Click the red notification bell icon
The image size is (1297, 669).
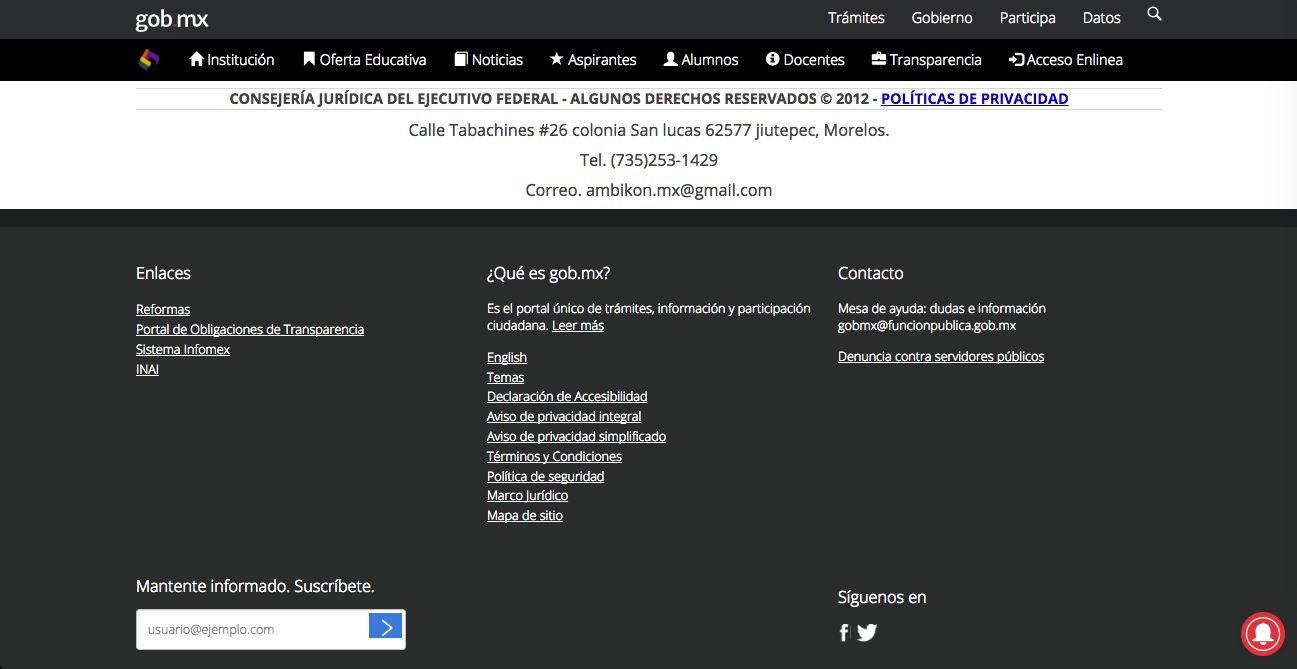1264,633
